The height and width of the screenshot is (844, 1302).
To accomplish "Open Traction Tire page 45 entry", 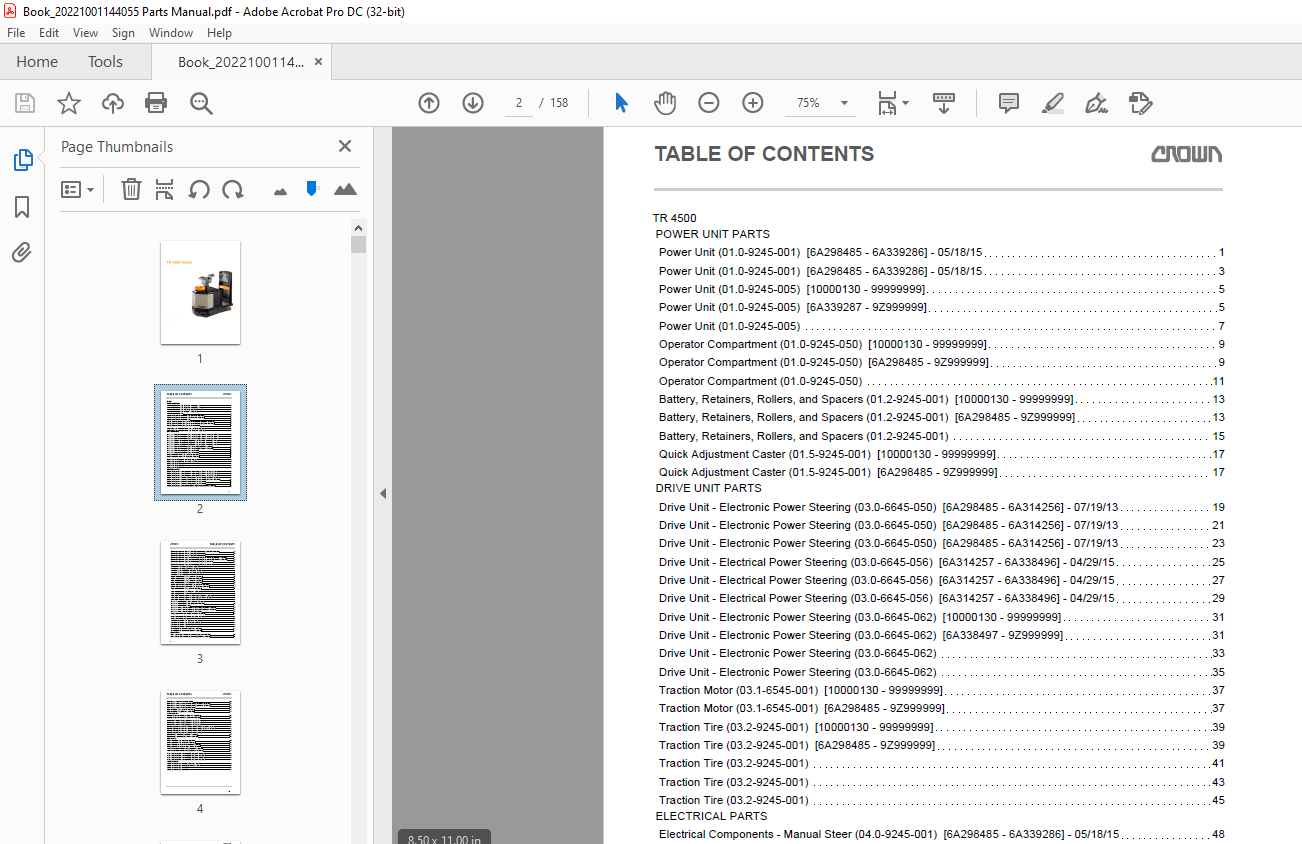I will point(941,800).
